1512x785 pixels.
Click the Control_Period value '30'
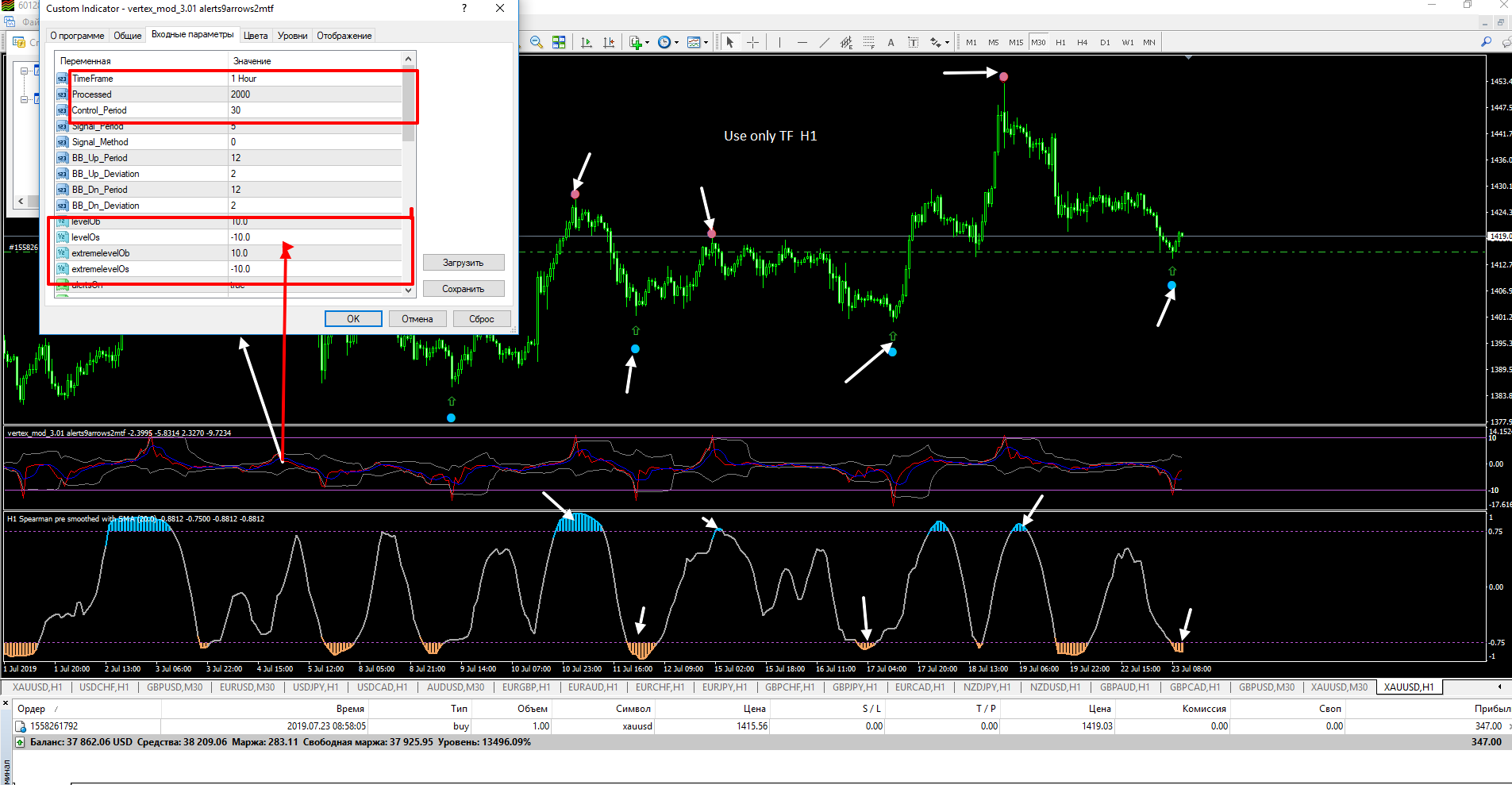236,110
